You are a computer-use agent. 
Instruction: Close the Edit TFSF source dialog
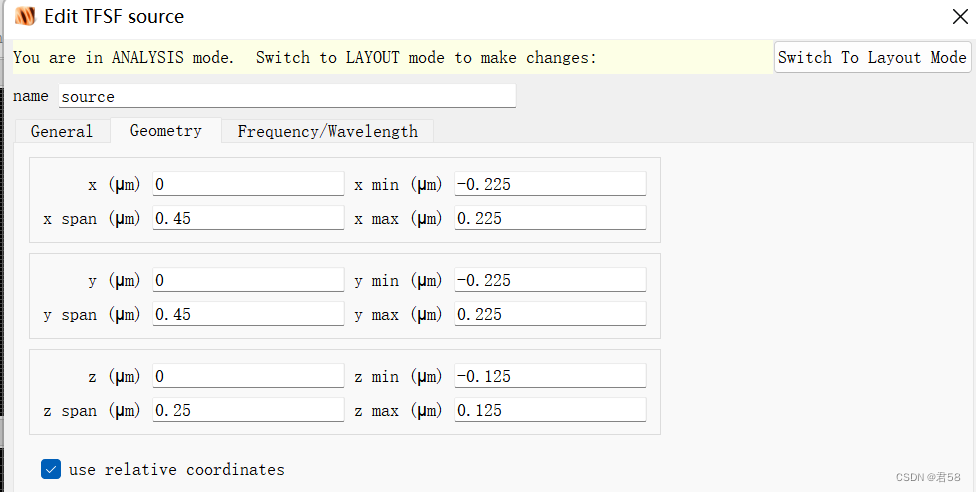tap(958, 16)
